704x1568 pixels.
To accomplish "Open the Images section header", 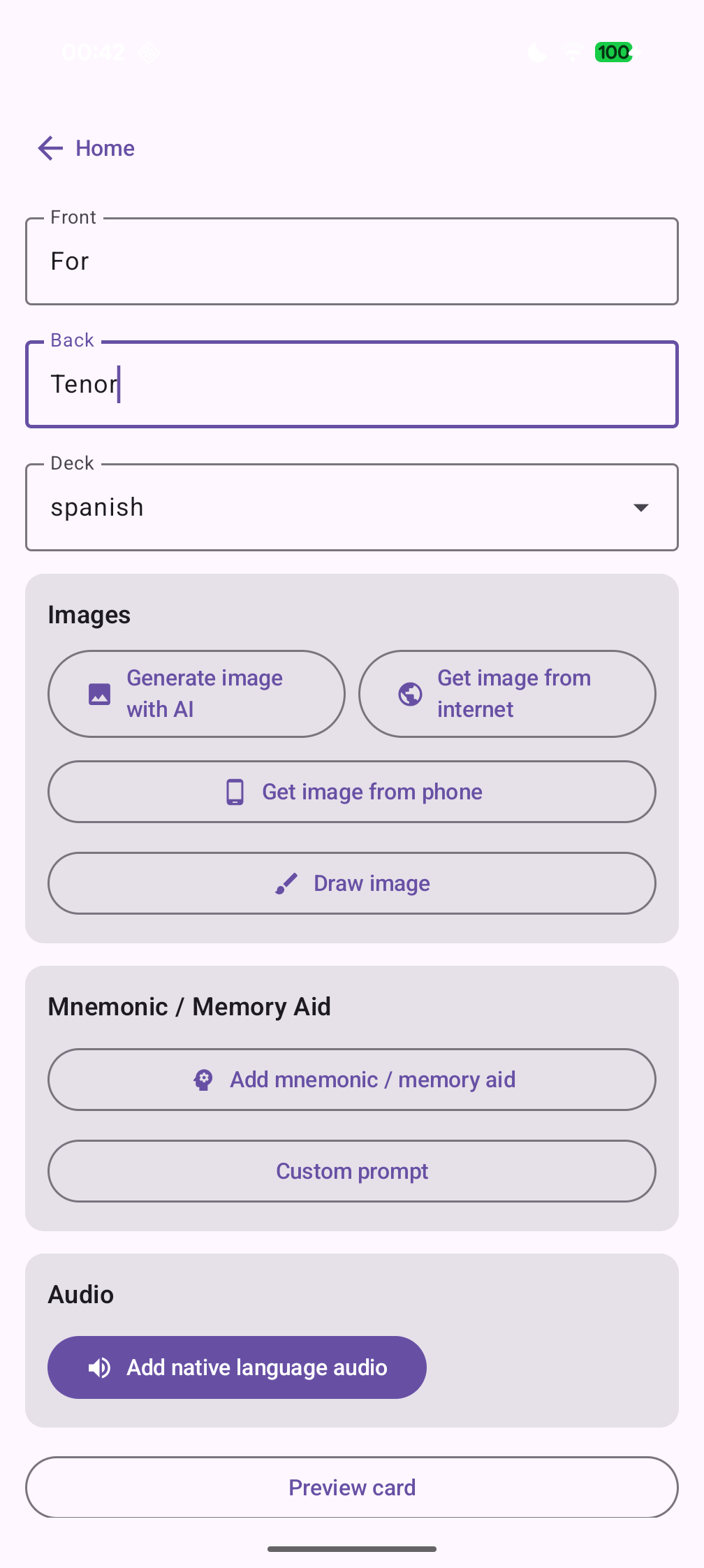I will point(89,614).
